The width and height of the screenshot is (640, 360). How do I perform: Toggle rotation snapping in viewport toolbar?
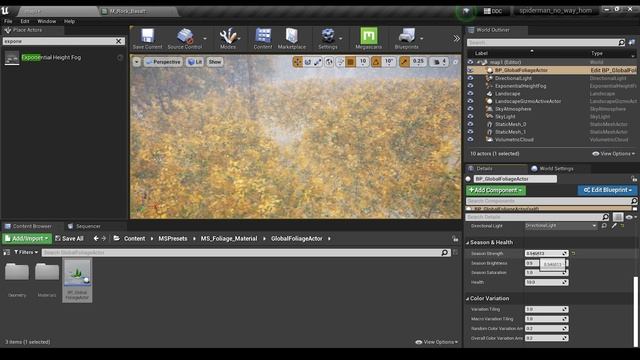point(376,62)
